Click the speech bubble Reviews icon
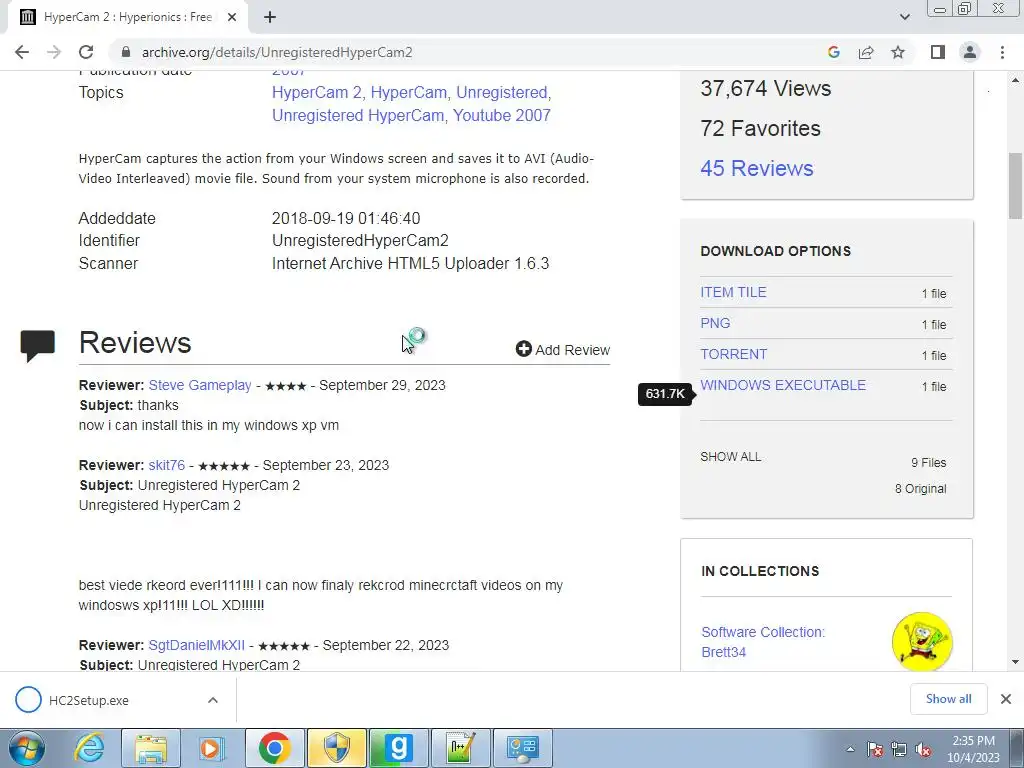Viewport: 1024px width, 768px height. click(37, 345)
